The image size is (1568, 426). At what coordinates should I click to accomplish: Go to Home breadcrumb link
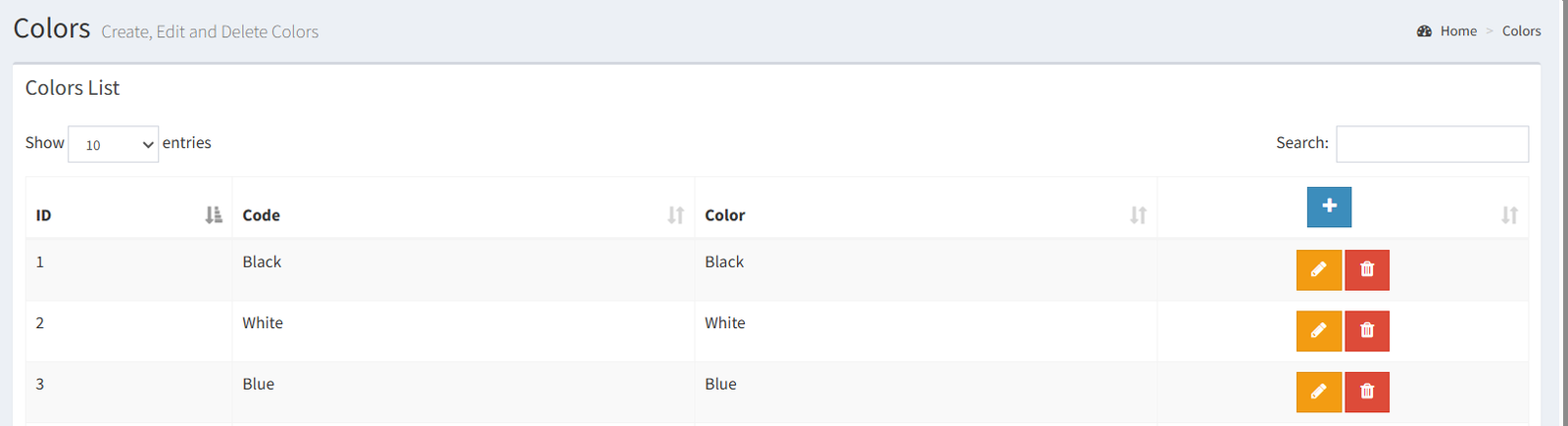(1458, 31)
